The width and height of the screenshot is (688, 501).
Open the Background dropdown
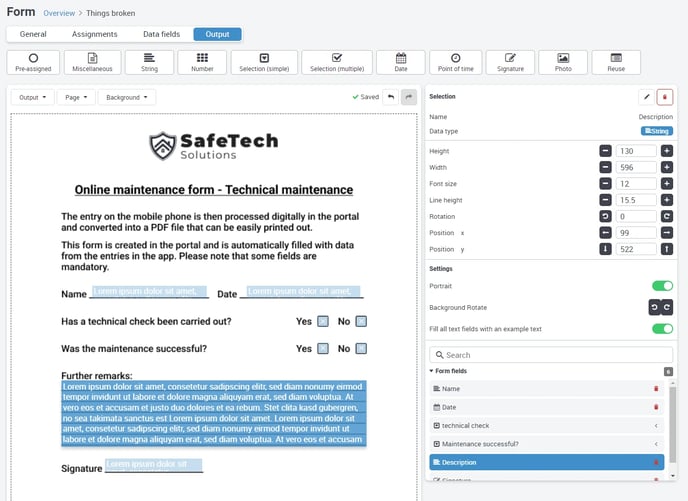pyautogui.click(x=127, y=97)
